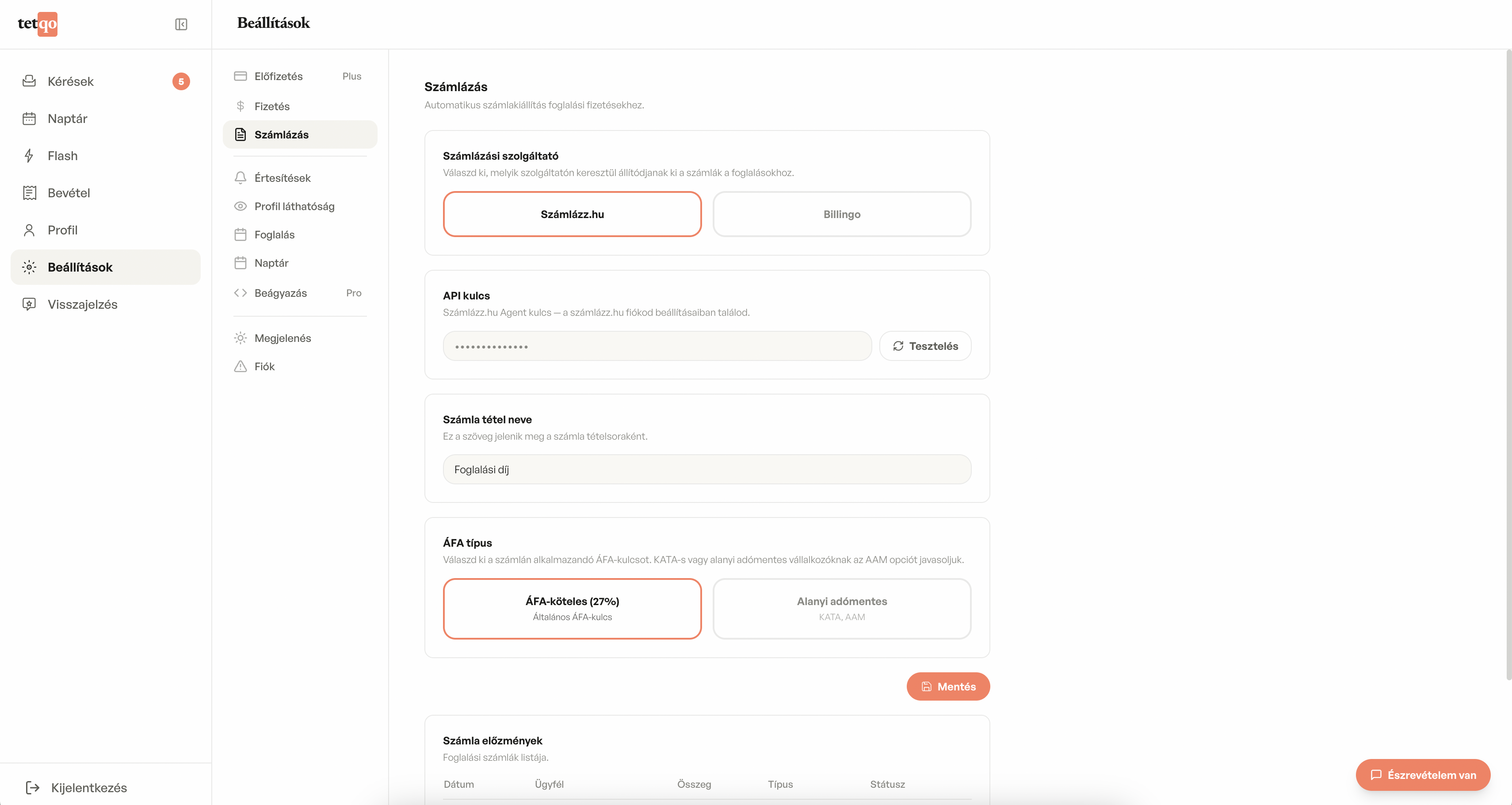
Task: Click the Profil láthatóság eye icon
Action: click(x=240, y=206)
